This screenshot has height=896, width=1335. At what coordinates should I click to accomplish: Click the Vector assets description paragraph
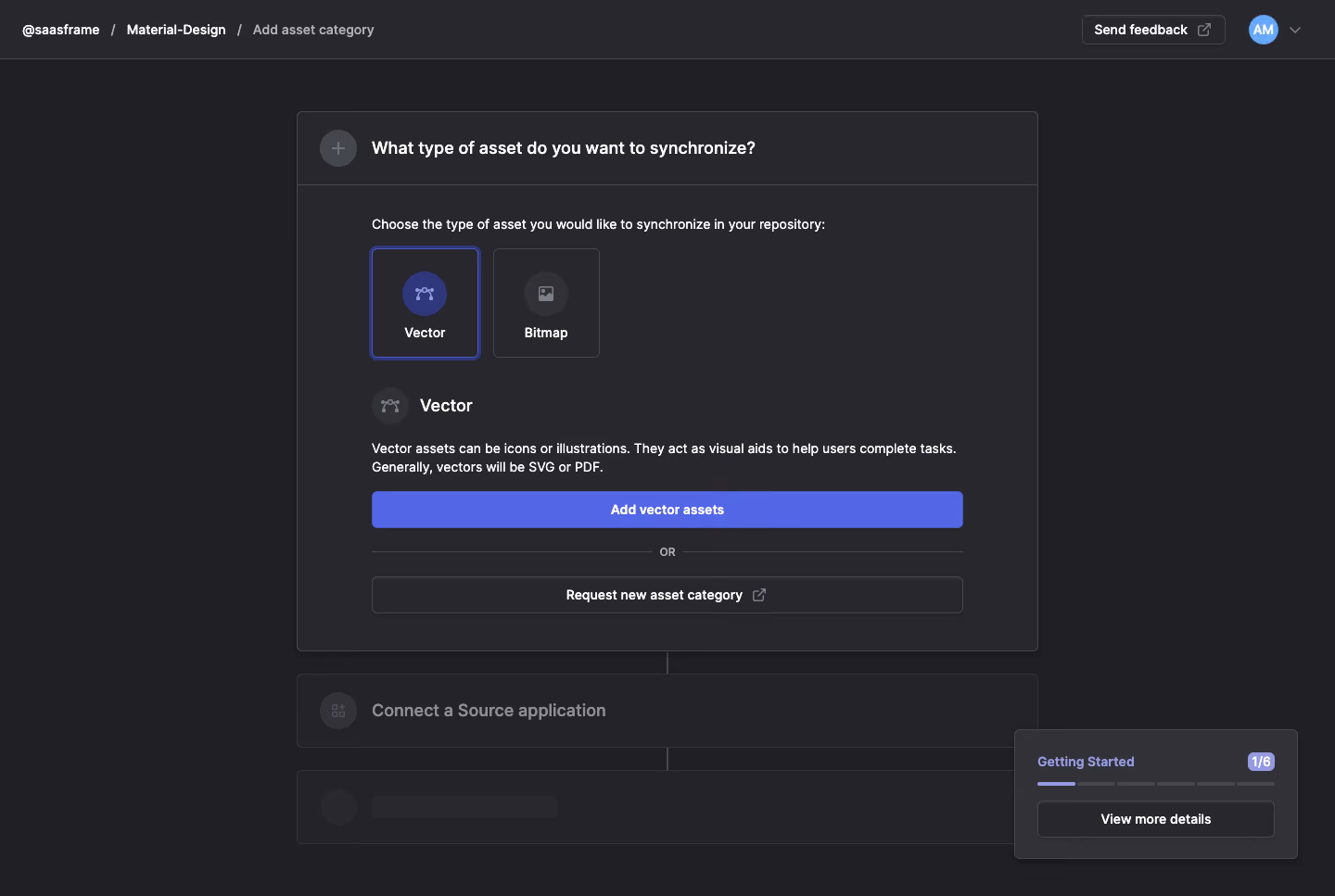(x=664, y=458)
